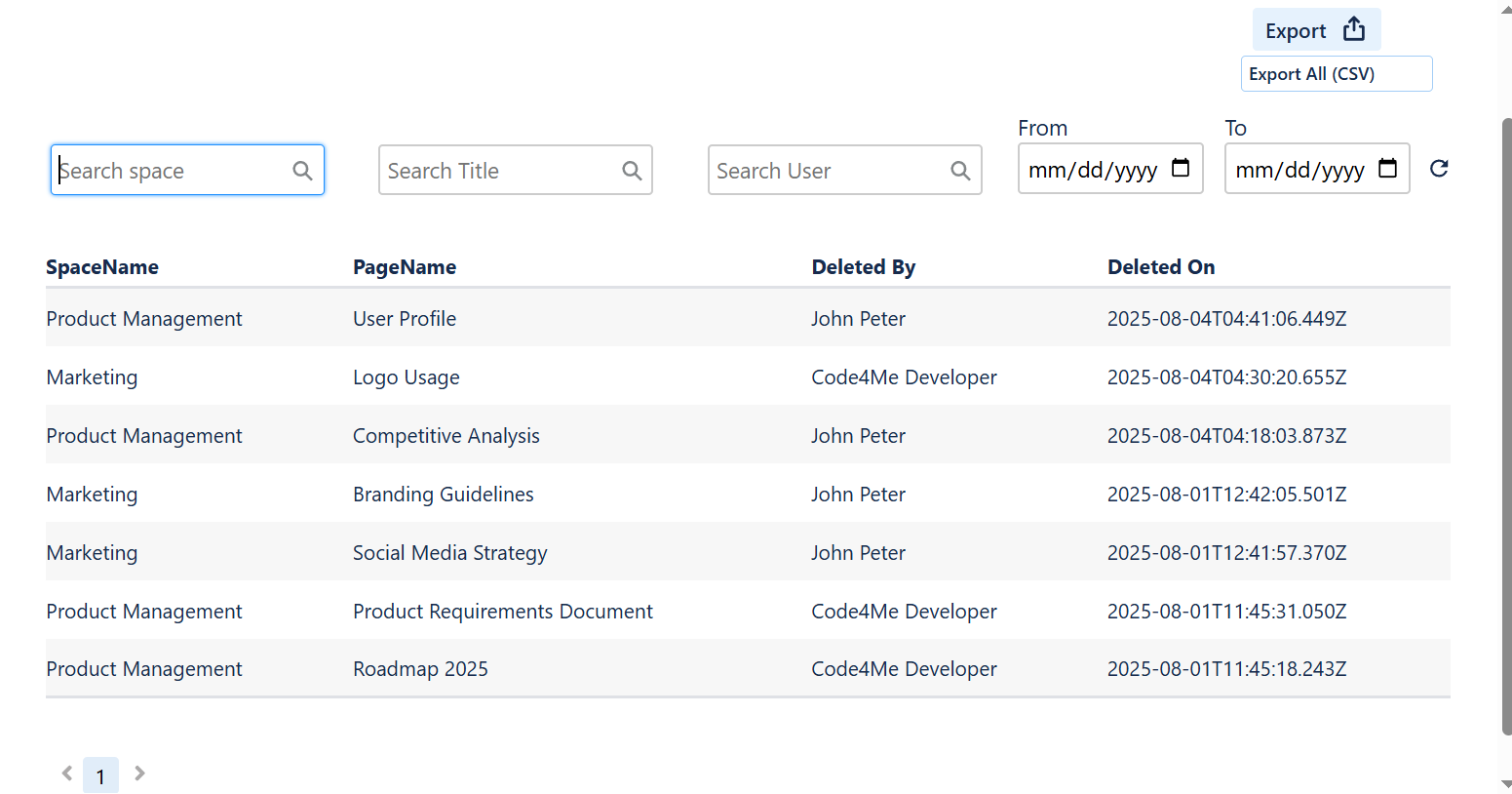The width and height of the screenshot is (1512, 794).
Task: Select the Roadmap 2025 row
Action: (419, 669)
